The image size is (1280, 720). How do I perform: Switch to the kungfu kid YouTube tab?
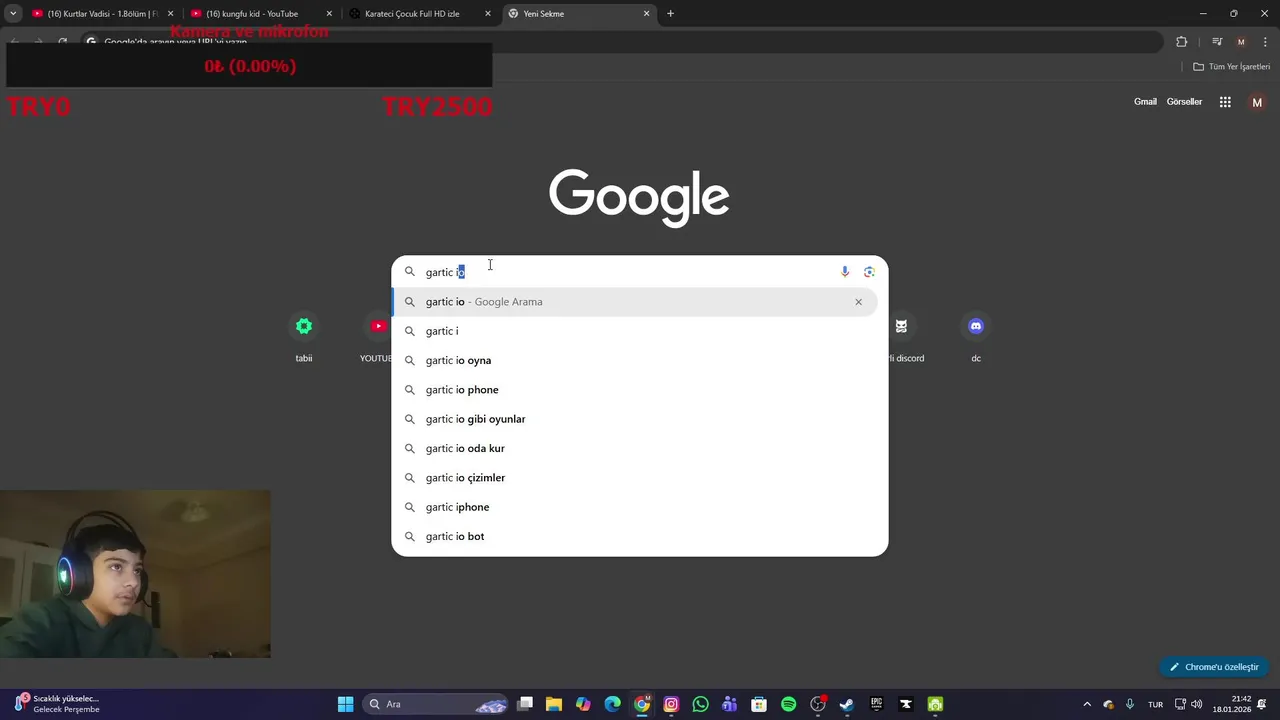pos(260,14)
